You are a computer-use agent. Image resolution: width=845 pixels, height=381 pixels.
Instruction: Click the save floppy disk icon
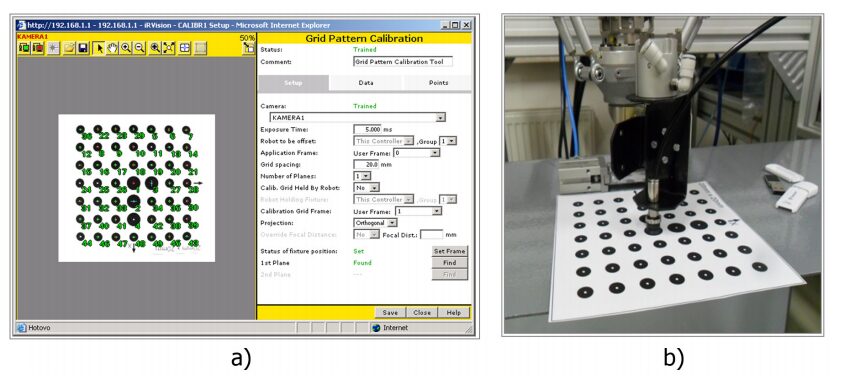click(x=82, y=48)
